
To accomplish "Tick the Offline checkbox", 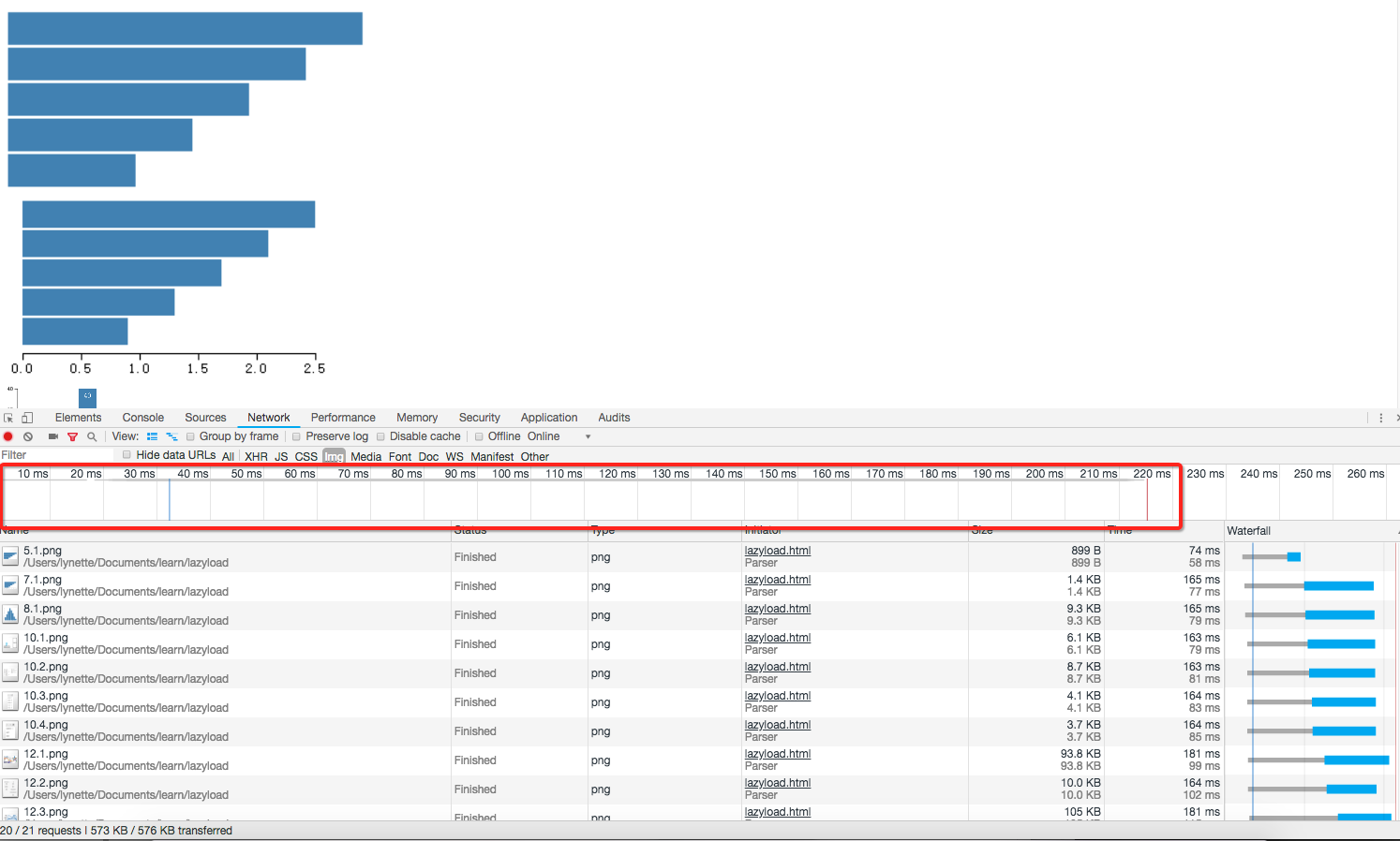I will tap(479, 436).
